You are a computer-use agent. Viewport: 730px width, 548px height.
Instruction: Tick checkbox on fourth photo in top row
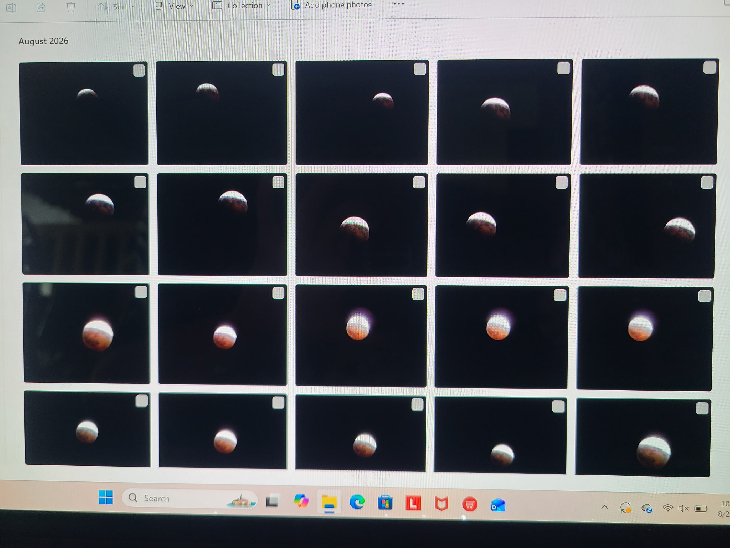coord(563,68)
